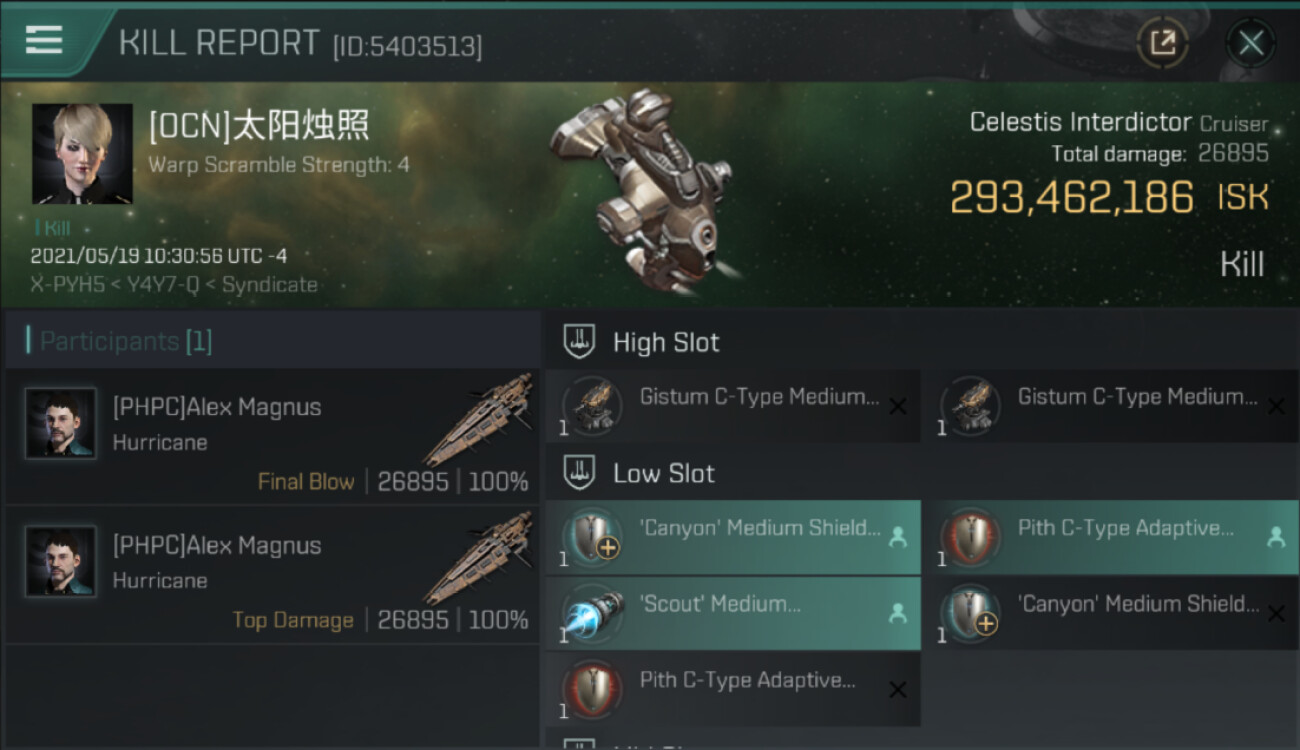Viewport: 1300px width, 750px height.
Task: Click the bottom Pith C-Type Adaptive module icon
Action: (593, 689)
